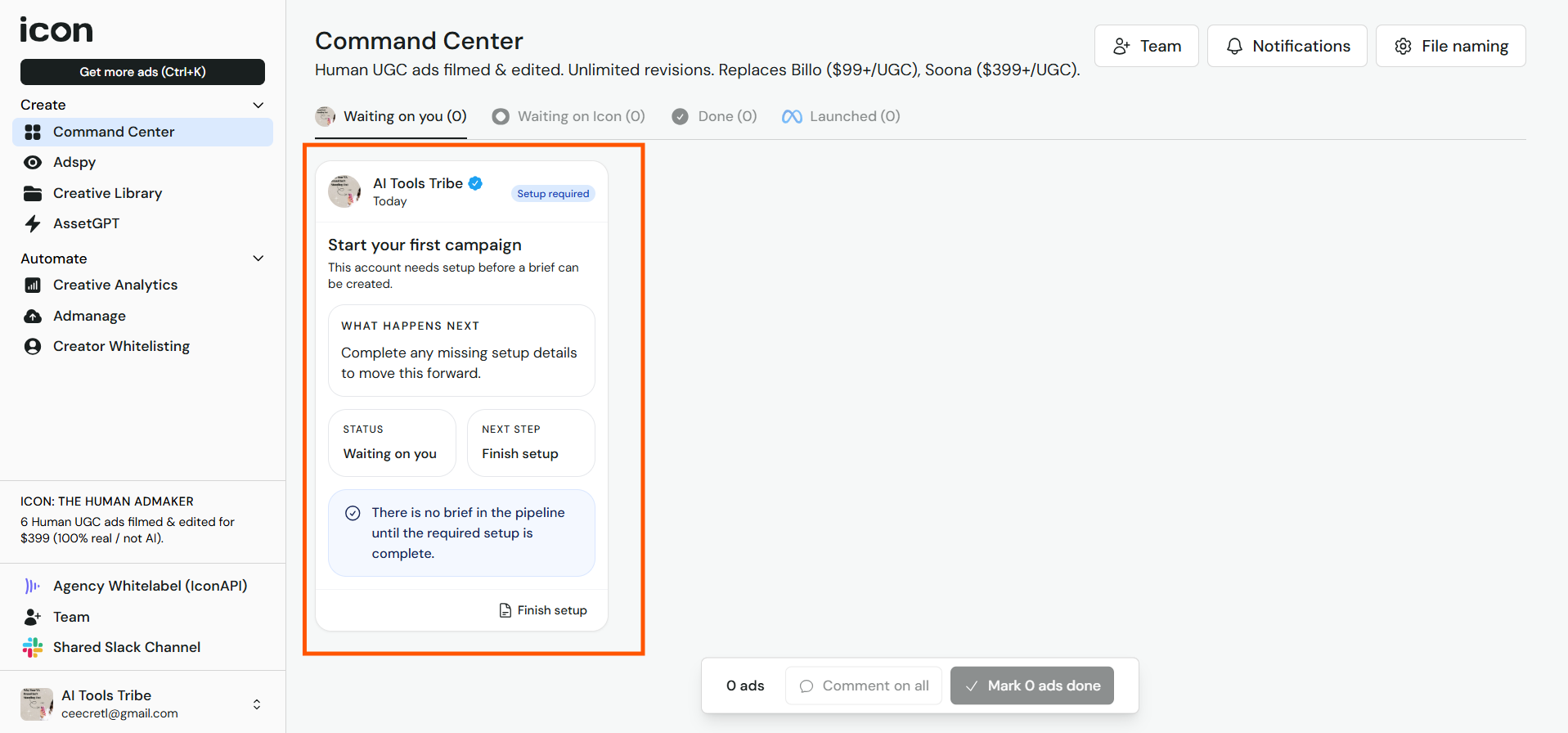Screen dimensions: 1568x733
Task: Click AI Tools Tribe card avatar
Action: (344, 191)
